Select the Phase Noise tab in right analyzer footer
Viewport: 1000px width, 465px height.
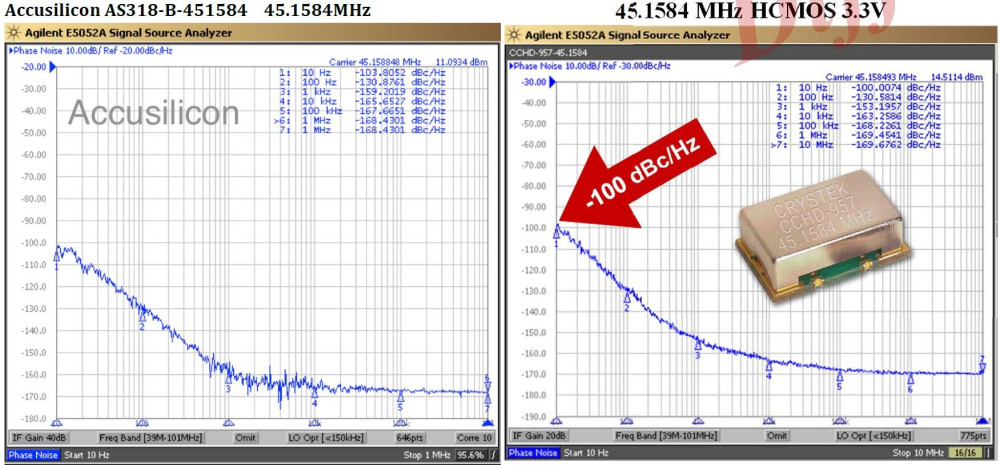pos(534,453)
